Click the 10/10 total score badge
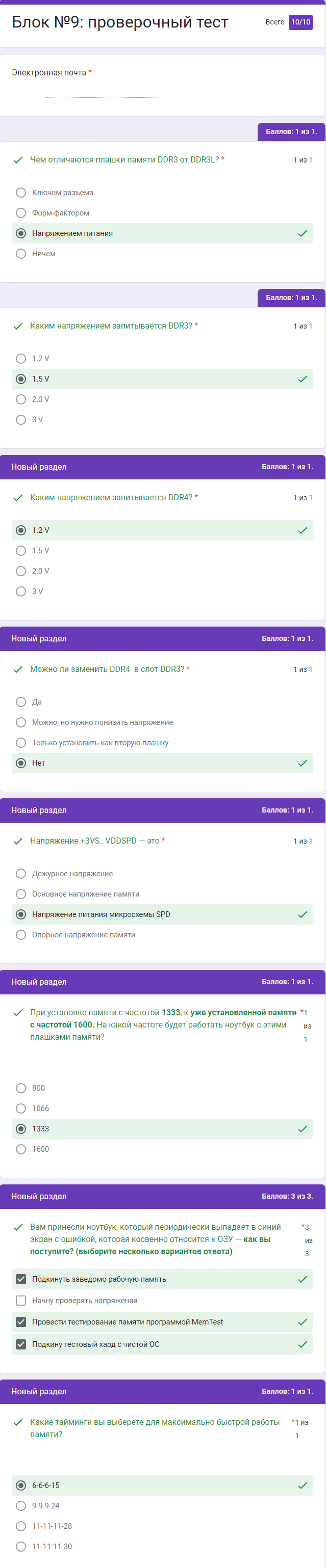Viewport: 326px width, 1568px height. click(300, 22)
